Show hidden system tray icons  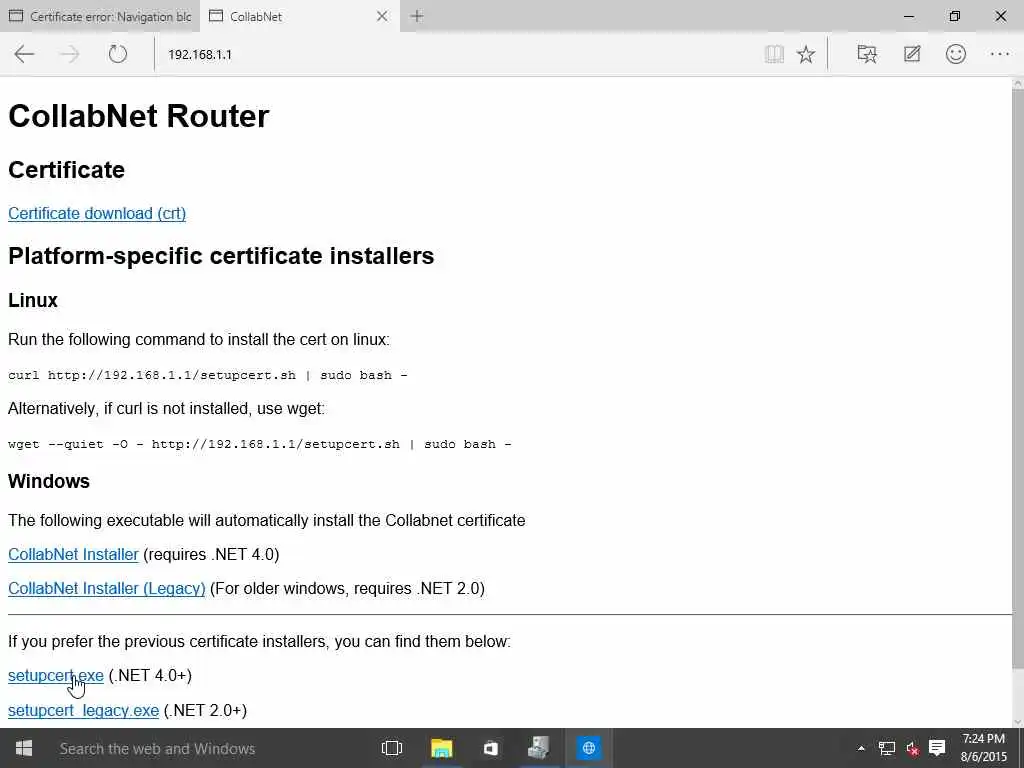861,748
